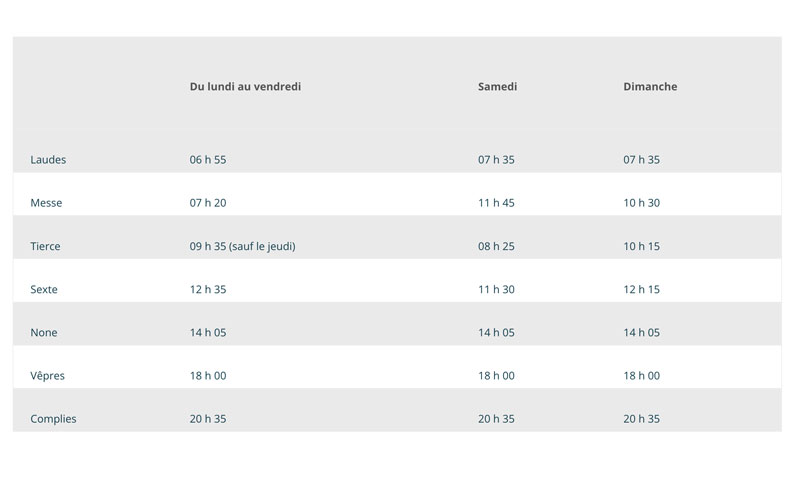This screenshot has width=800, height=478.
Task: Click '09 h 35 (sauf le jeudi)' cell
Action: coord(242,246)
